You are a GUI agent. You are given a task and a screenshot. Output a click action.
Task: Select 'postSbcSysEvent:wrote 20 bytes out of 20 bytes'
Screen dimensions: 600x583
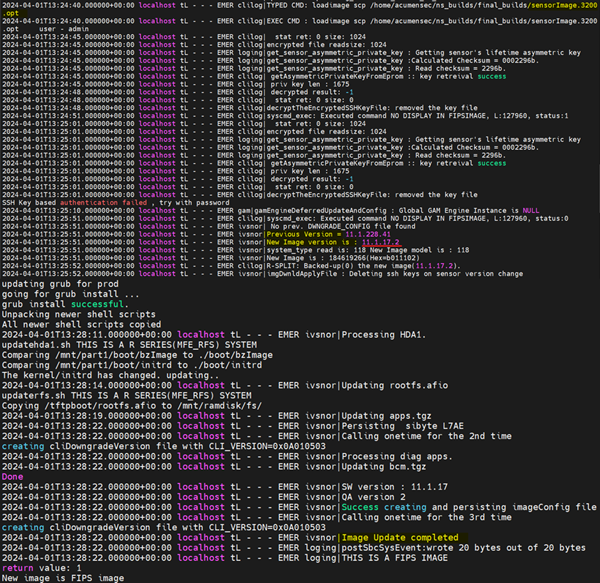pyautogui.click(x=463, y=547)
